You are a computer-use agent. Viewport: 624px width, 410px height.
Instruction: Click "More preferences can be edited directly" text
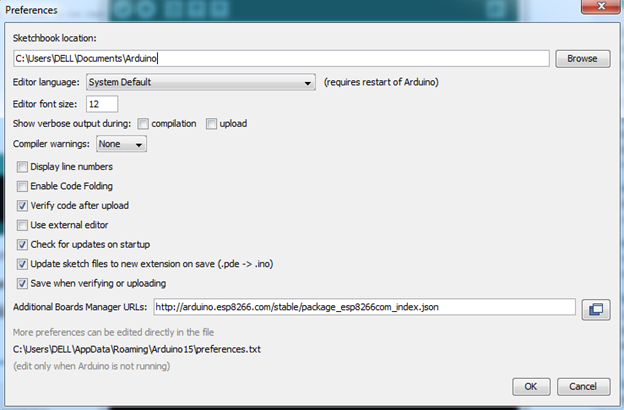pos(113,332)
